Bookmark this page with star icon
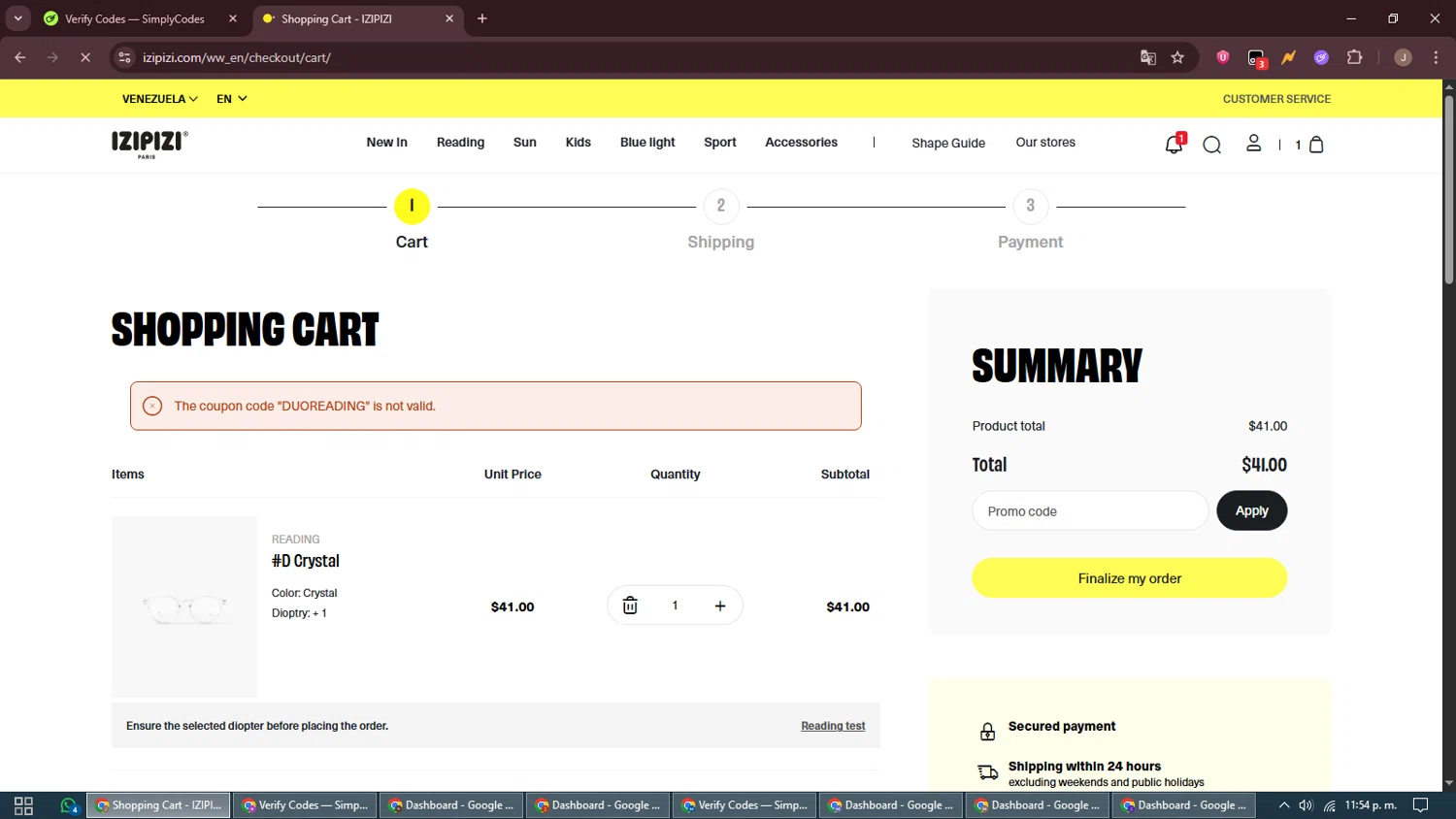This screenshot has height=819, width=1456. (x=1177, y=58)
